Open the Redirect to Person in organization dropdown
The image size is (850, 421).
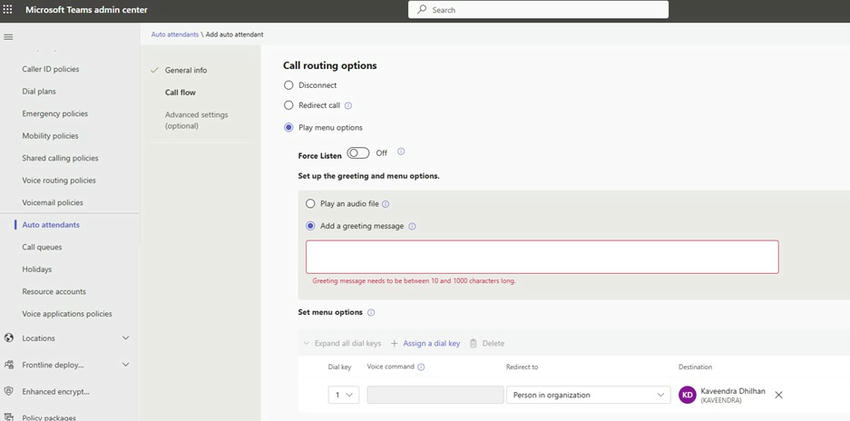pyautogui.click(x=588, y=395)
